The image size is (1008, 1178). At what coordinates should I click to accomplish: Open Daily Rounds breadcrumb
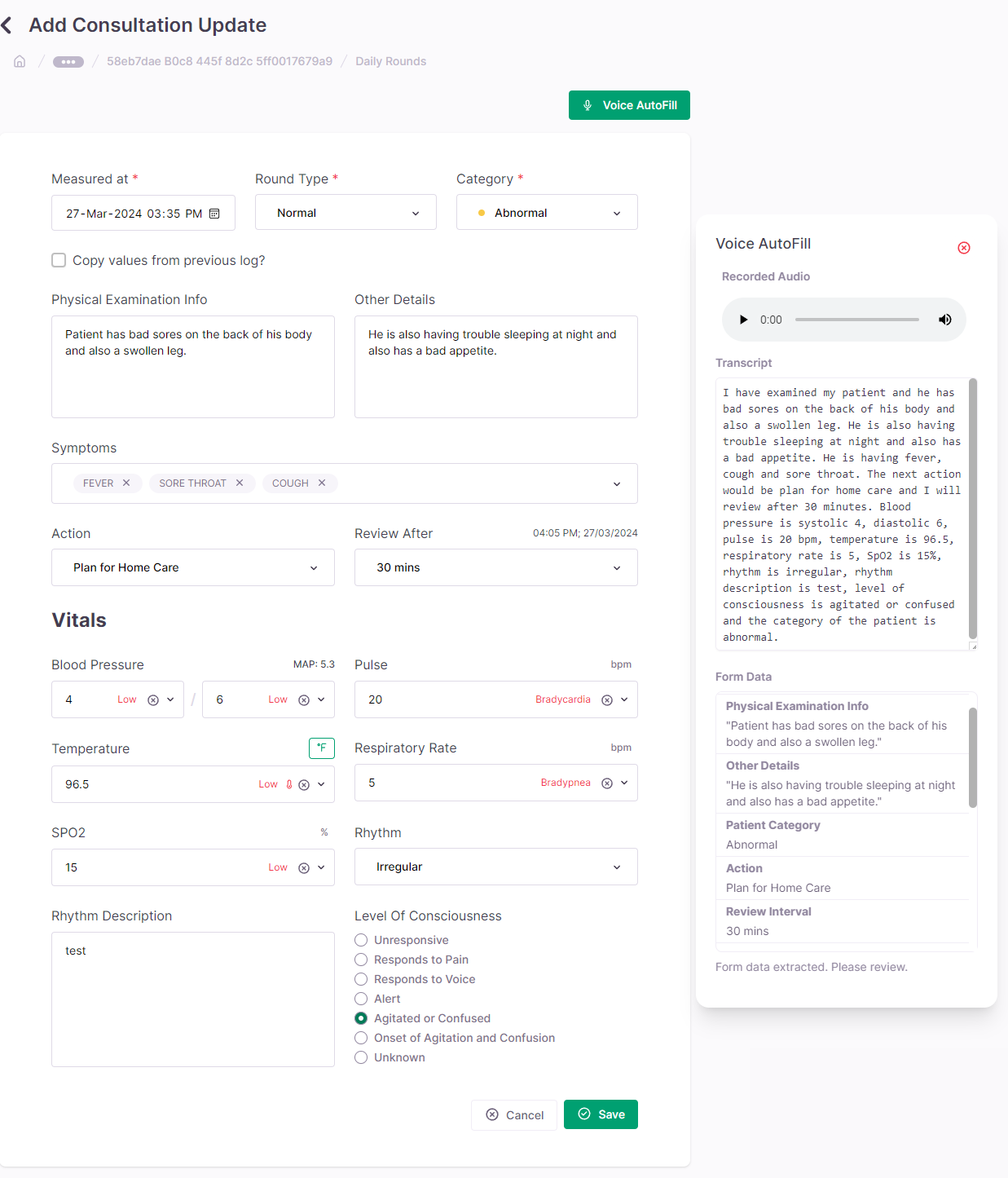[x=390, y=61]
